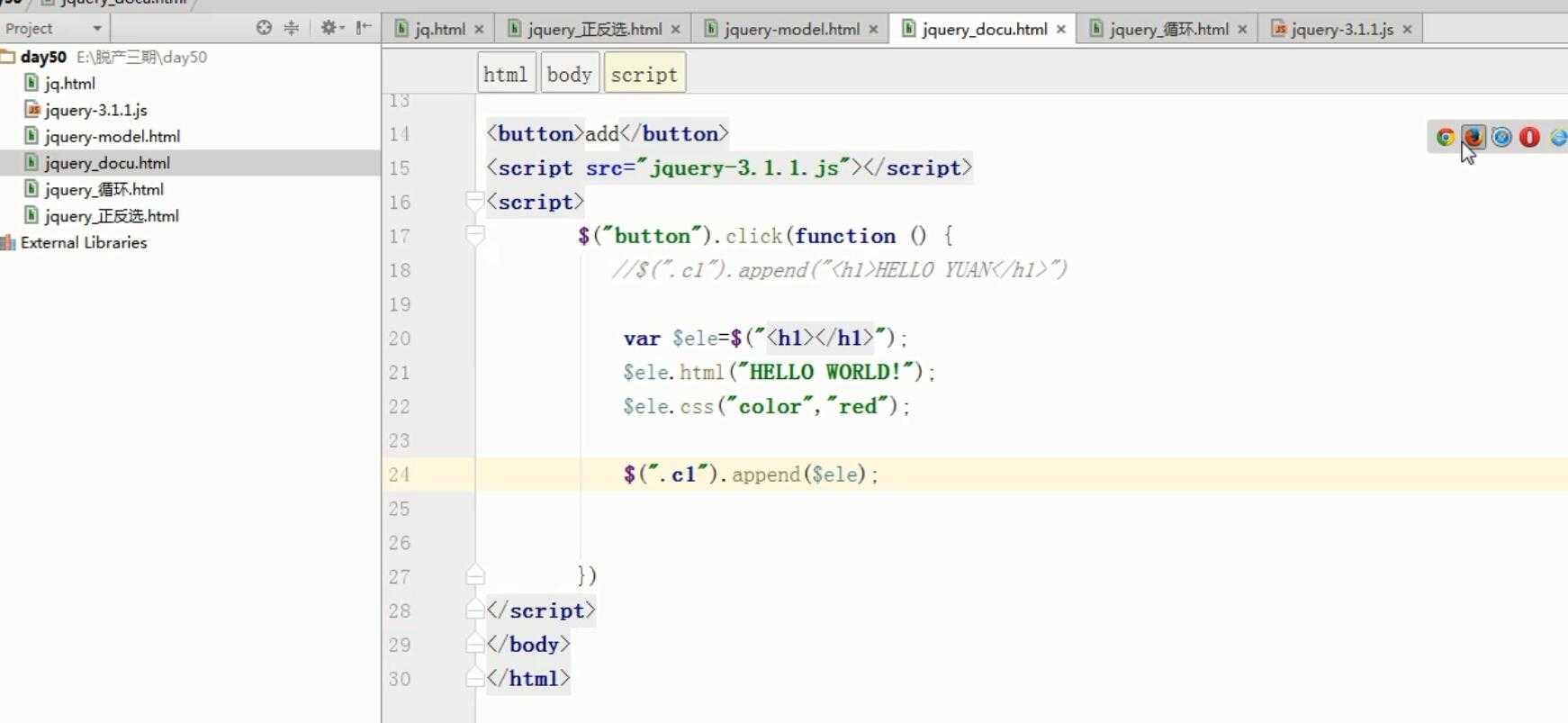Screen dimensions: 1568x723
Task: Open the Project view dropdown
Action: [x=97, y=29]
